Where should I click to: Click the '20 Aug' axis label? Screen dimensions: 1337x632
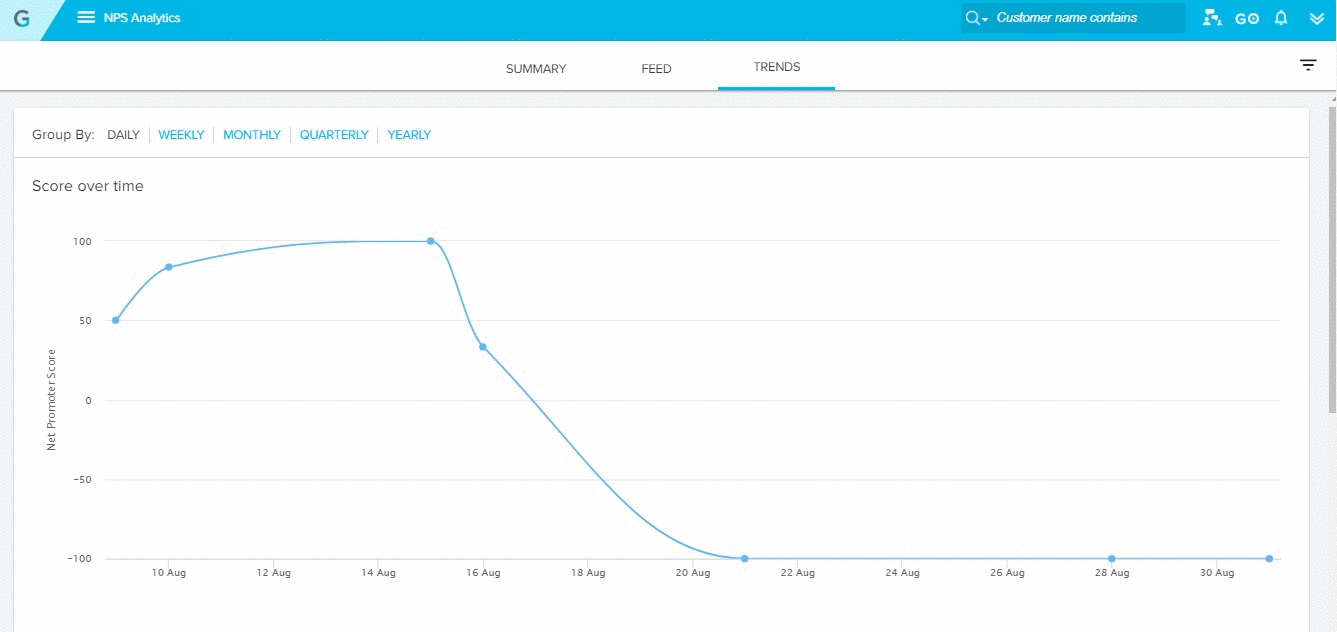point(693,573)
